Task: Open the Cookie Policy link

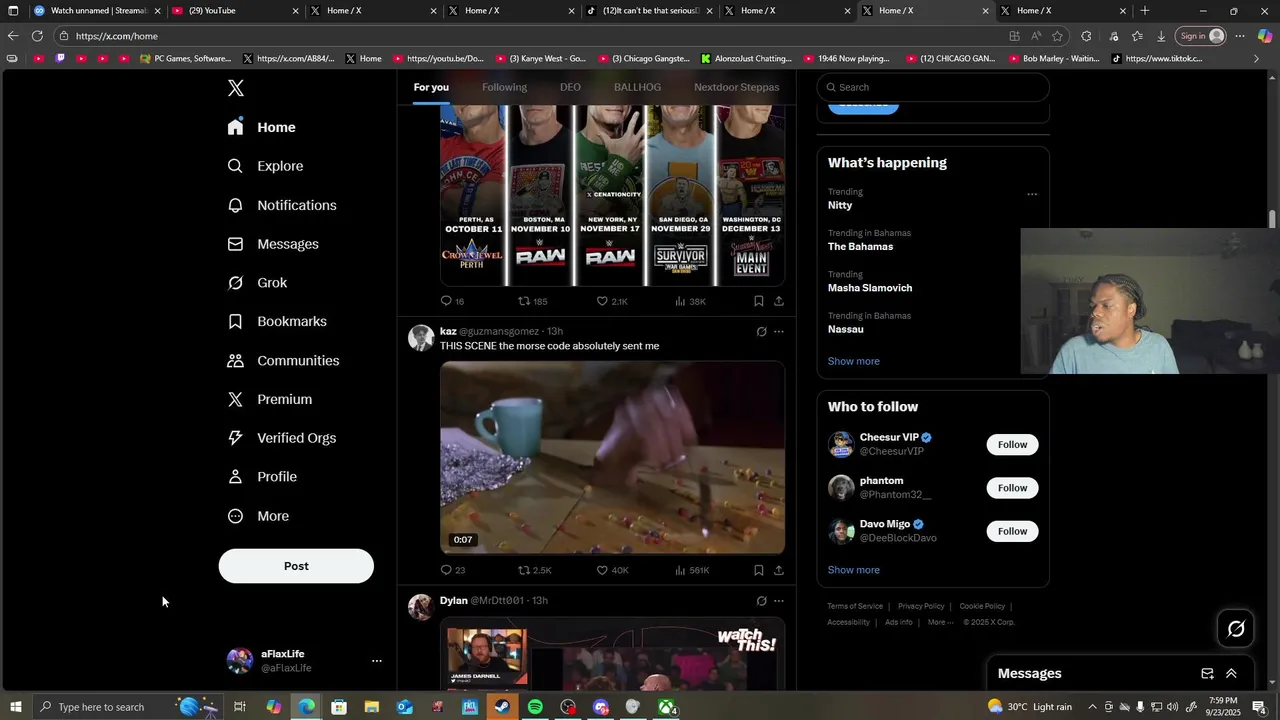Action: [x=982, y=606]
